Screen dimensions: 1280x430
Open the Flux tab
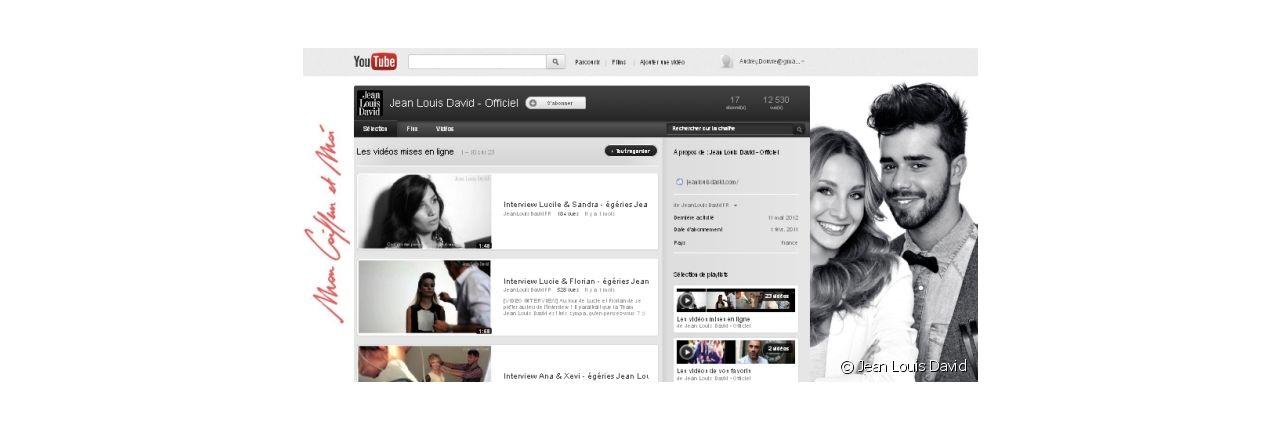(x=412, y=129)
